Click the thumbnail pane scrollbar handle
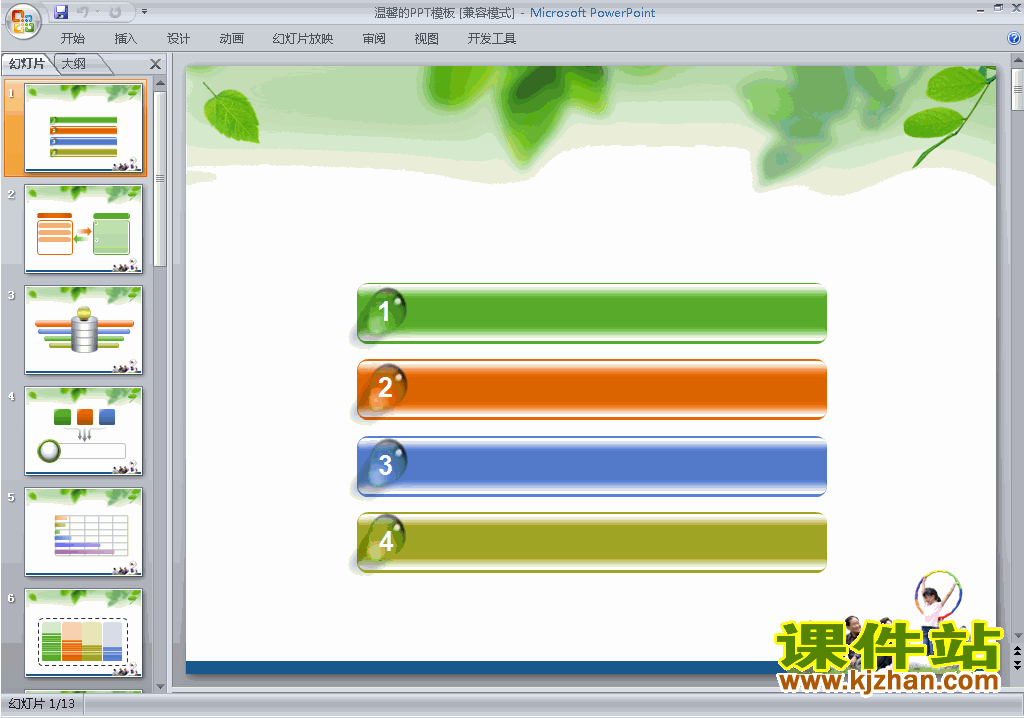The image size is (1024, 718). click(160, 178)
